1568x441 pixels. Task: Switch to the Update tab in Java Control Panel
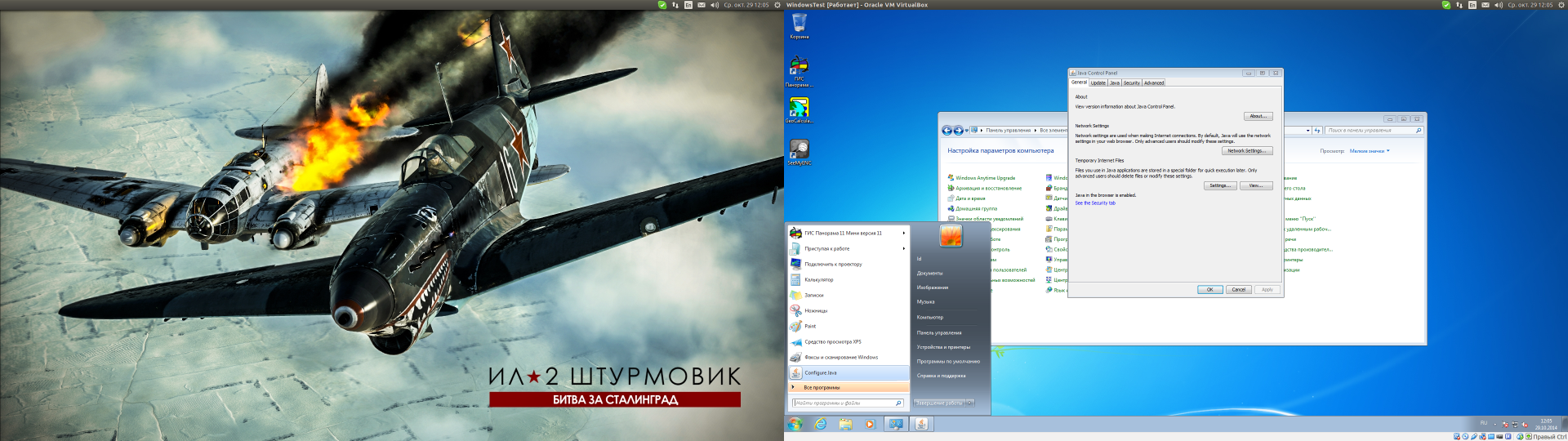pyautogui.click(x=1098, y=82)
